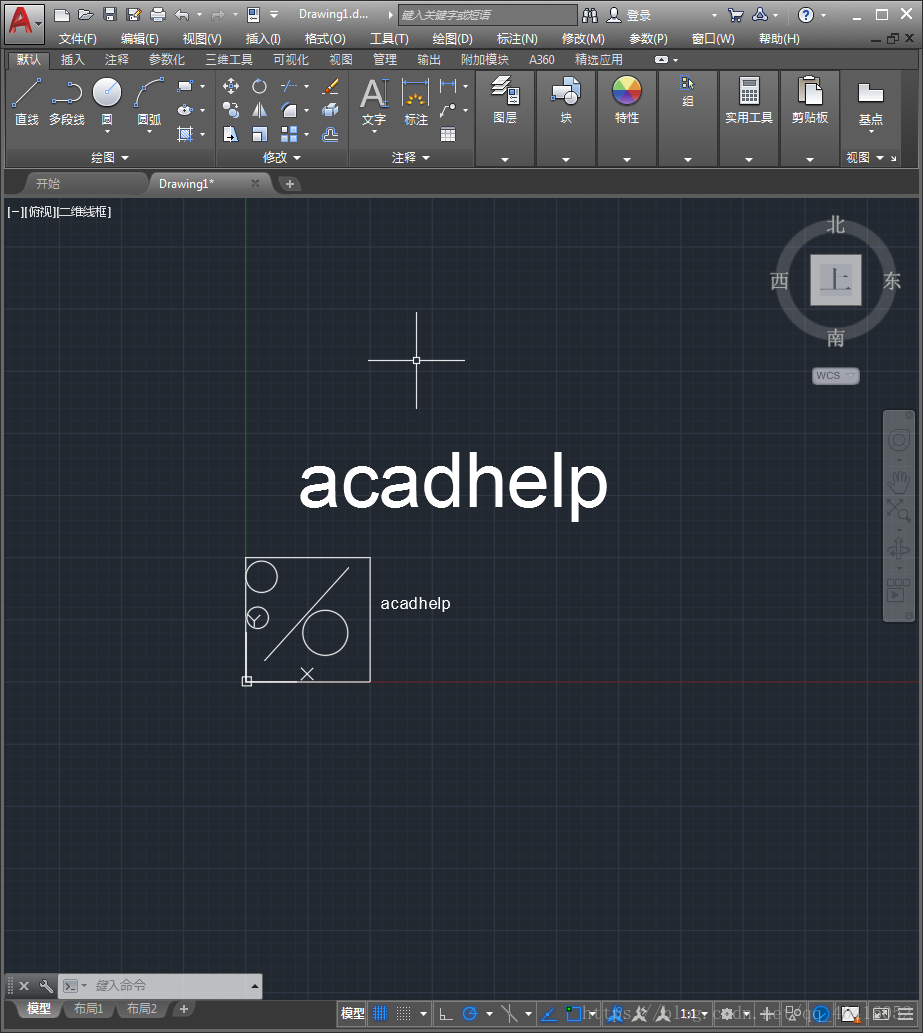This screenshot has height=1033, width=923.
Task: Click the Scale tool icon
Action: click(x=260, y=134)
